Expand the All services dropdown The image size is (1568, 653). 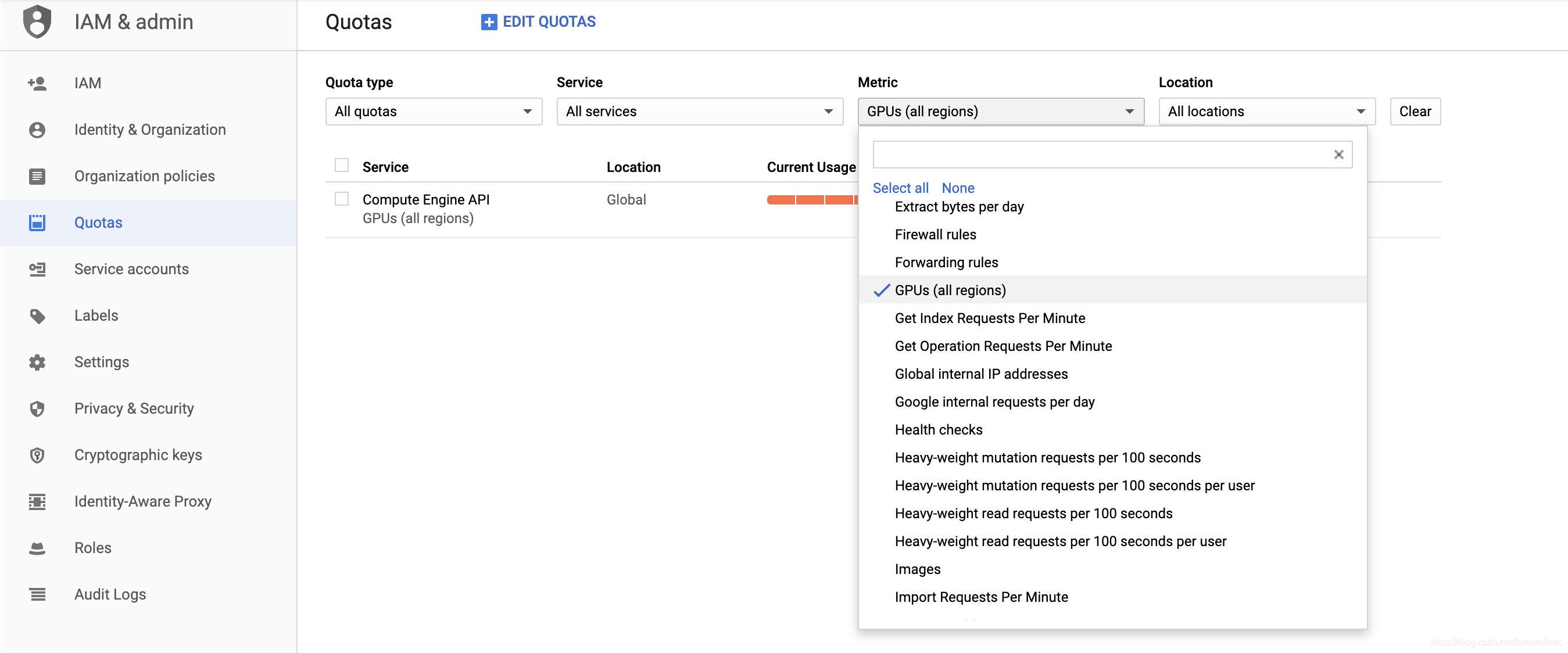coord(699,112)
